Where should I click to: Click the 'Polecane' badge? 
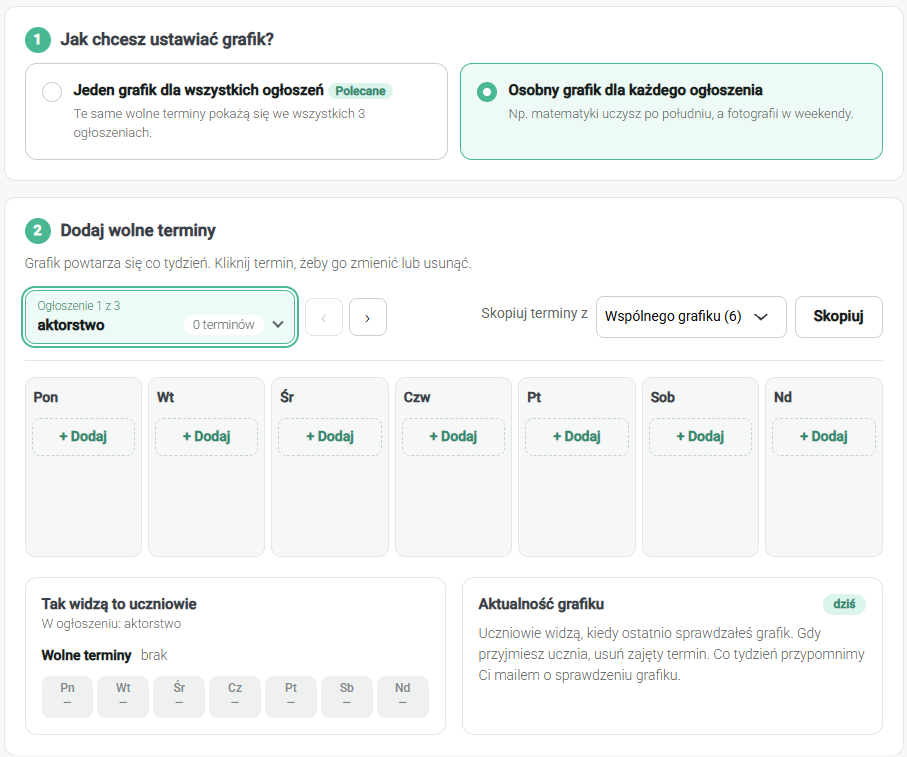360,91
